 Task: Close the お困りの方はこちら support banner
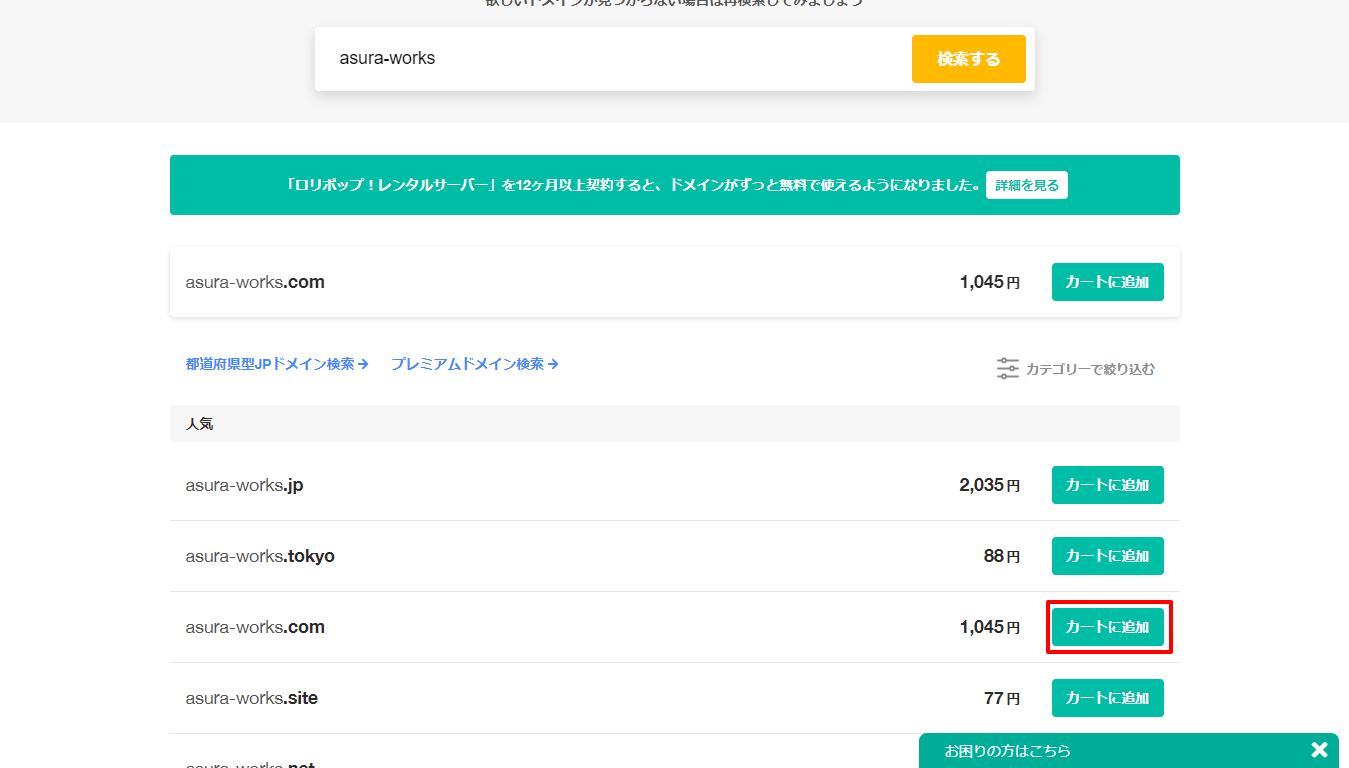[1318, 749]
